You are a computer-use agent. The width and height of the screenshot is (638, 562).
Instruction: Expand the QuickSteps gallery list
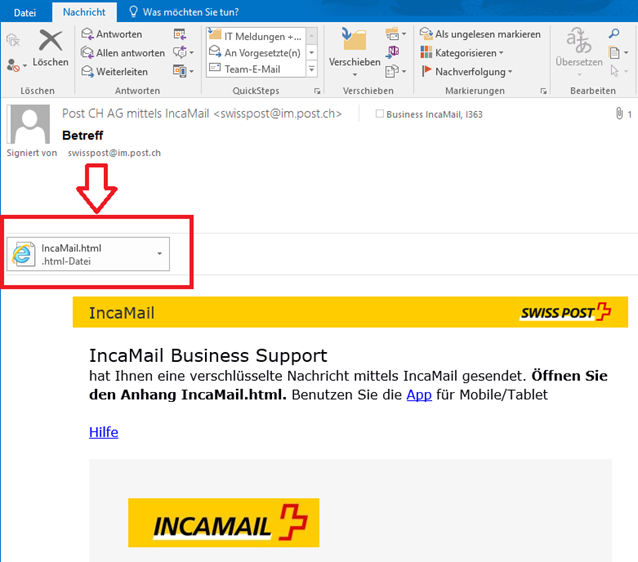(x=311, y=70)
